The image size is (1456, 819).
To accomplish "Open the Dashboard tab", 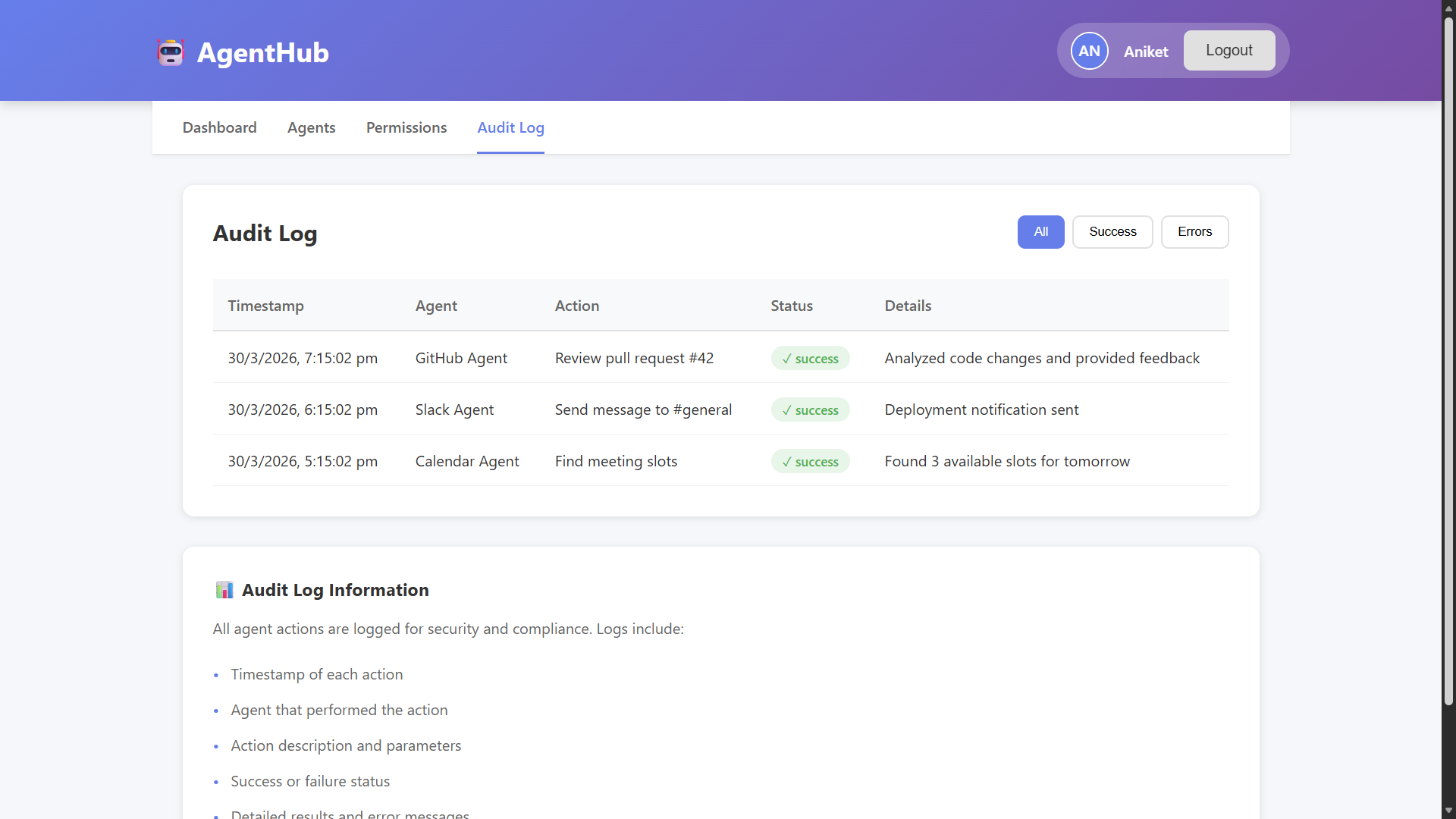I will tap(219, 127).
